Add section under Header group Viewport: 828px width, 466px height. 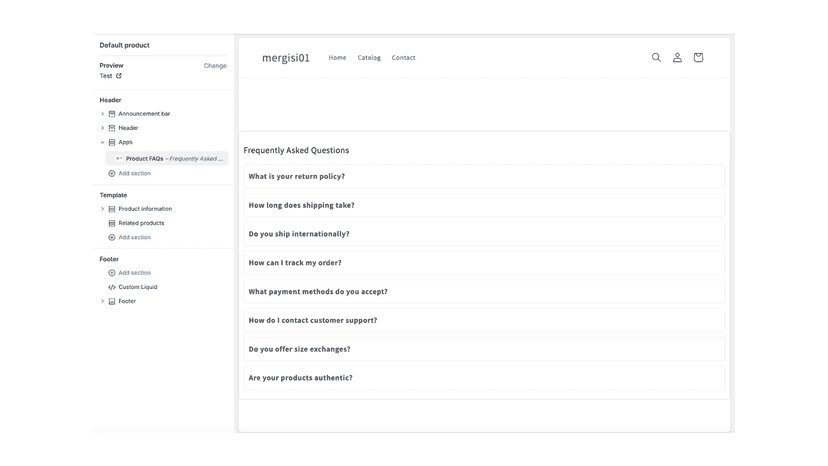[135, 173]
